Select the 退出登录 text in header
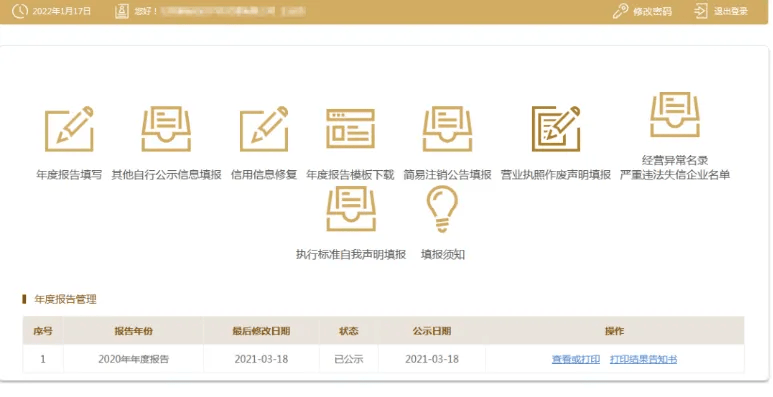 [x=731, y=11]
